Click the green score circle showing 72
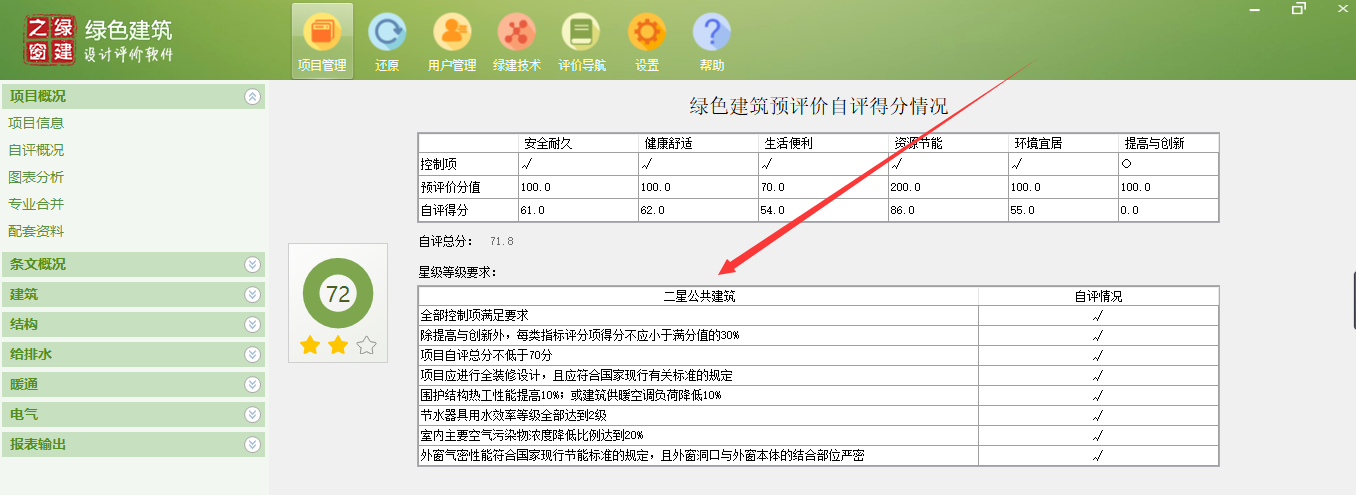The width and height of the screenshot is (1356, 495). tap(338, 294)
